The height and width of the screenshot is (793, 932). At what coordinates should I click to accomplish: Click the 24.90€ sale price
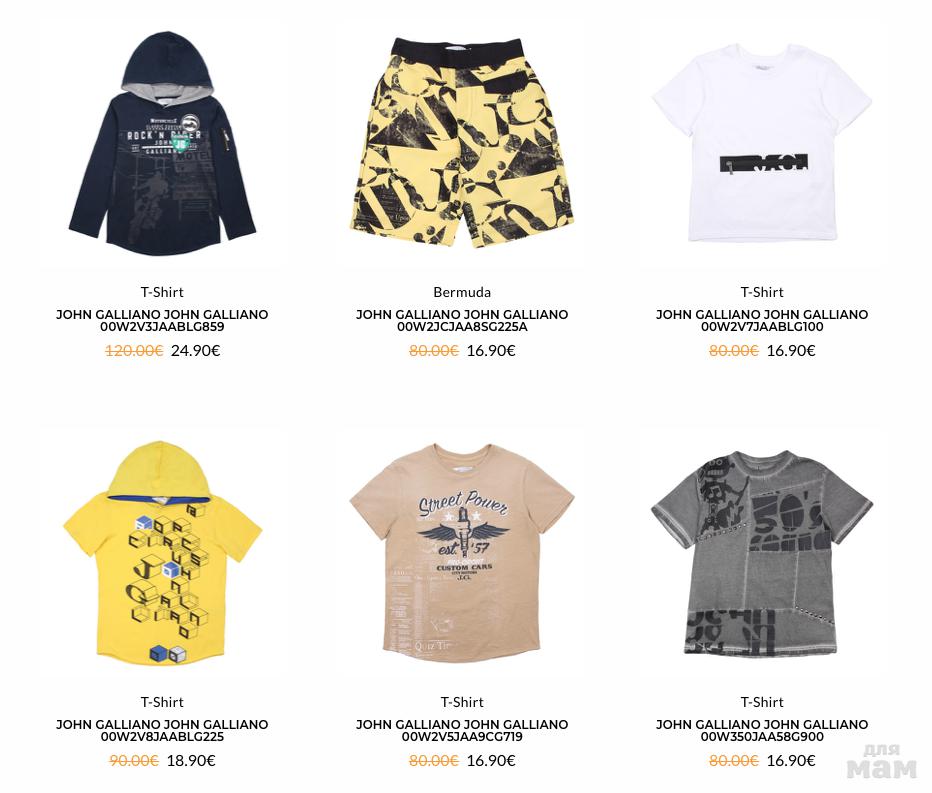coord(196,351)
